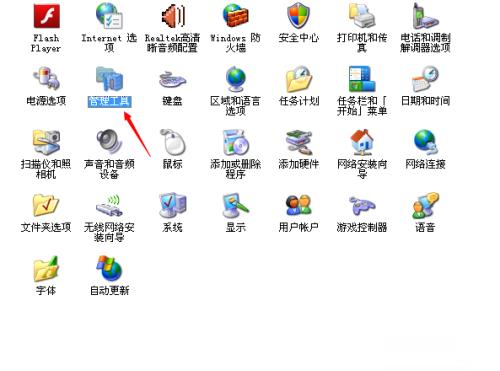Open 任务栏和「开始」菜单 icon
Screen dimensions: 500x371
362,79
